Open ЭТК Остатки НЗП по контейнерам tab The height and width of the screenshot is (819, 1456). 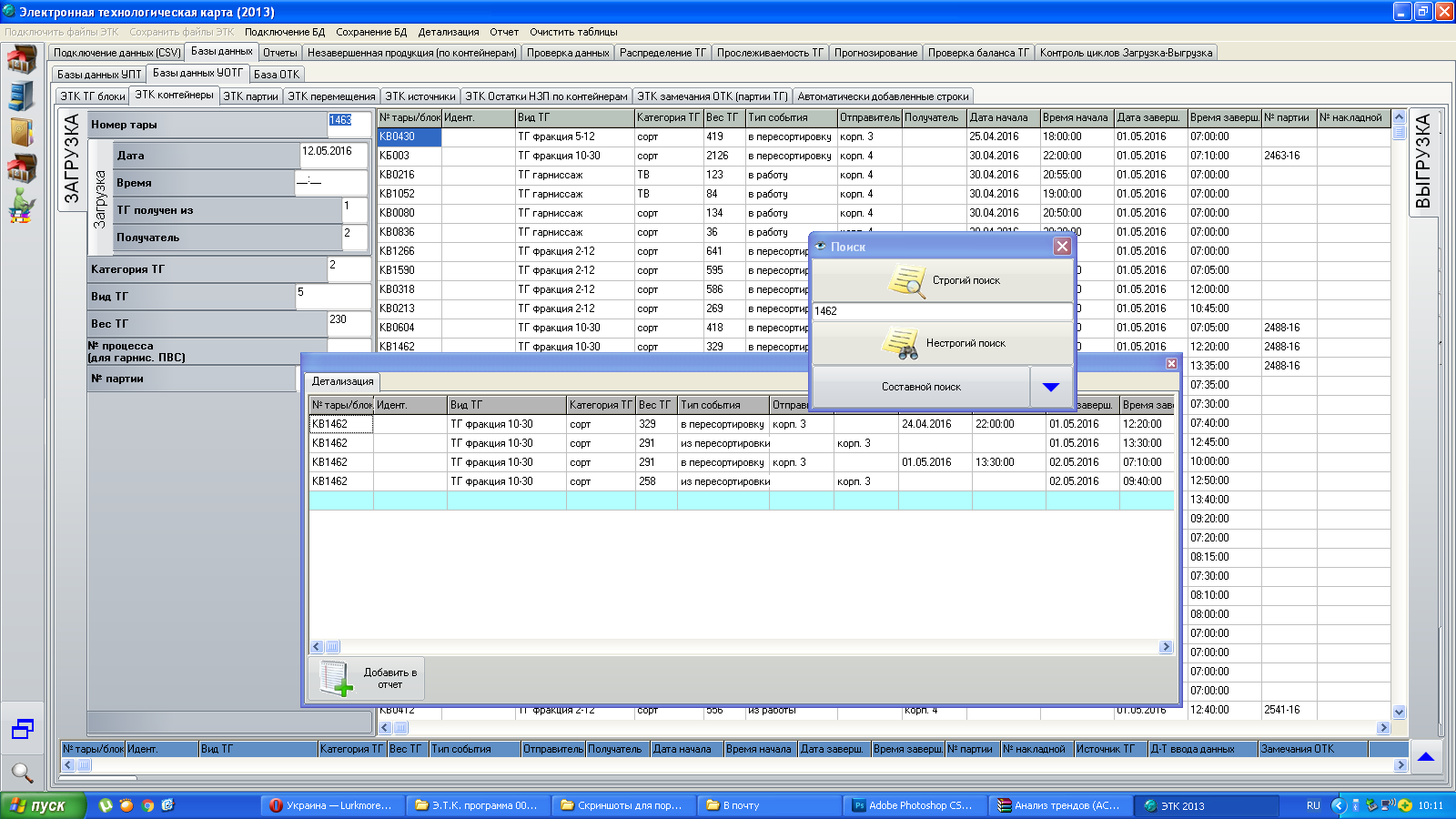click(x=546, y=96)
